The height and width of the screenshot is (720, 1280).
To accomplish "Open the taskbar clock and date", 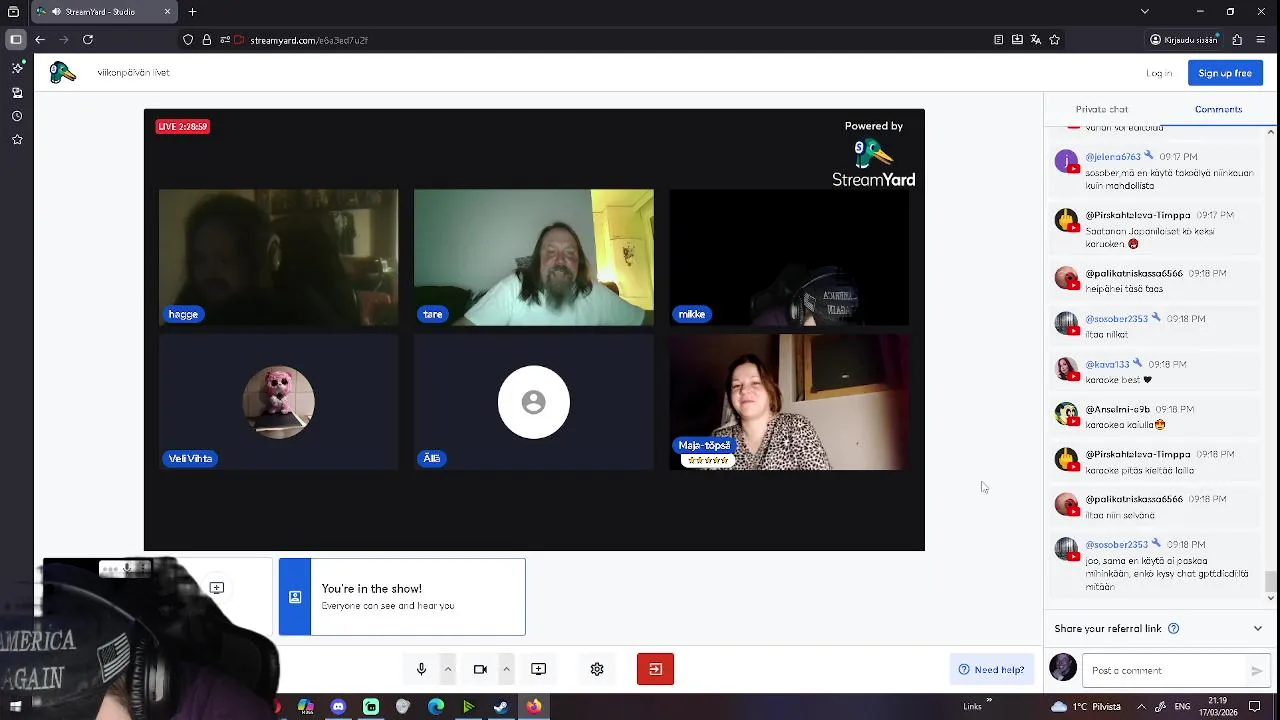I will click(x=1217, y=706).
